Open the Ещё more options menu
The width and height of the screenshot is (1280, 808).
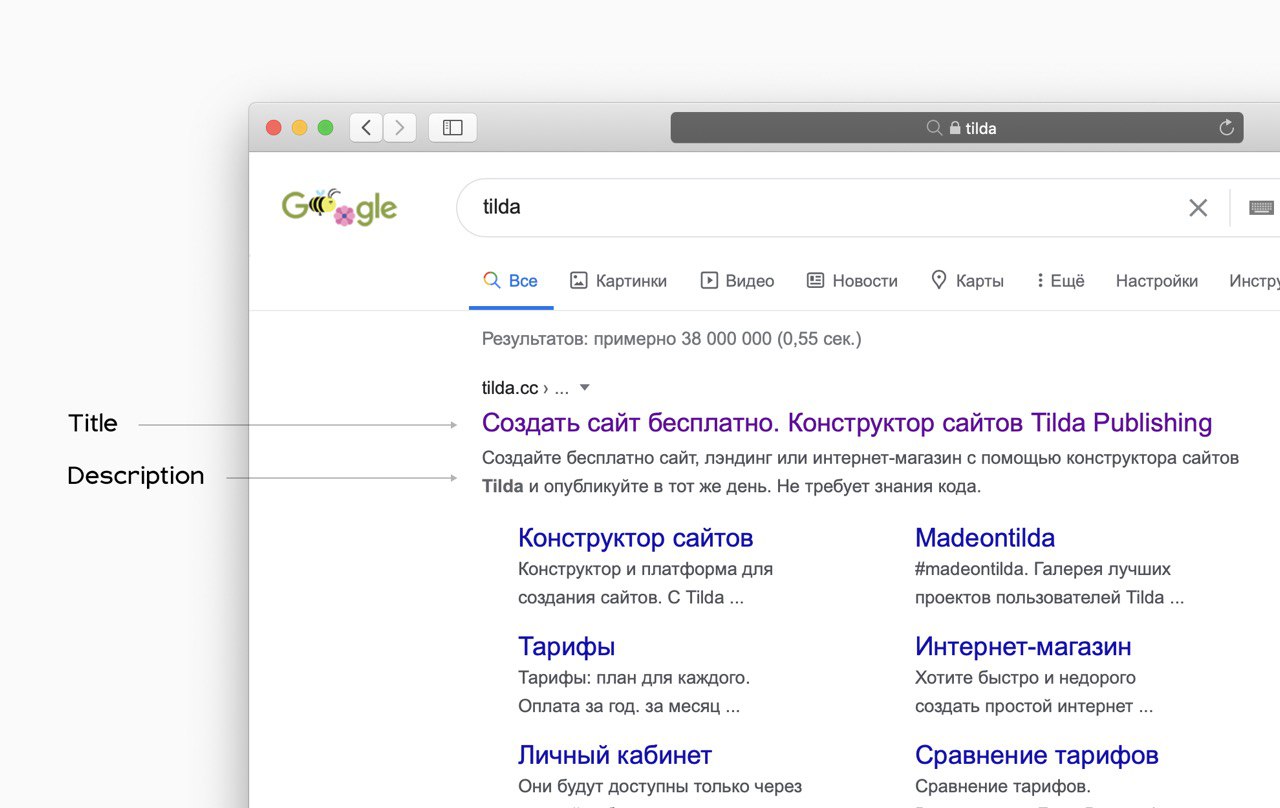[x=1060, y=281]
